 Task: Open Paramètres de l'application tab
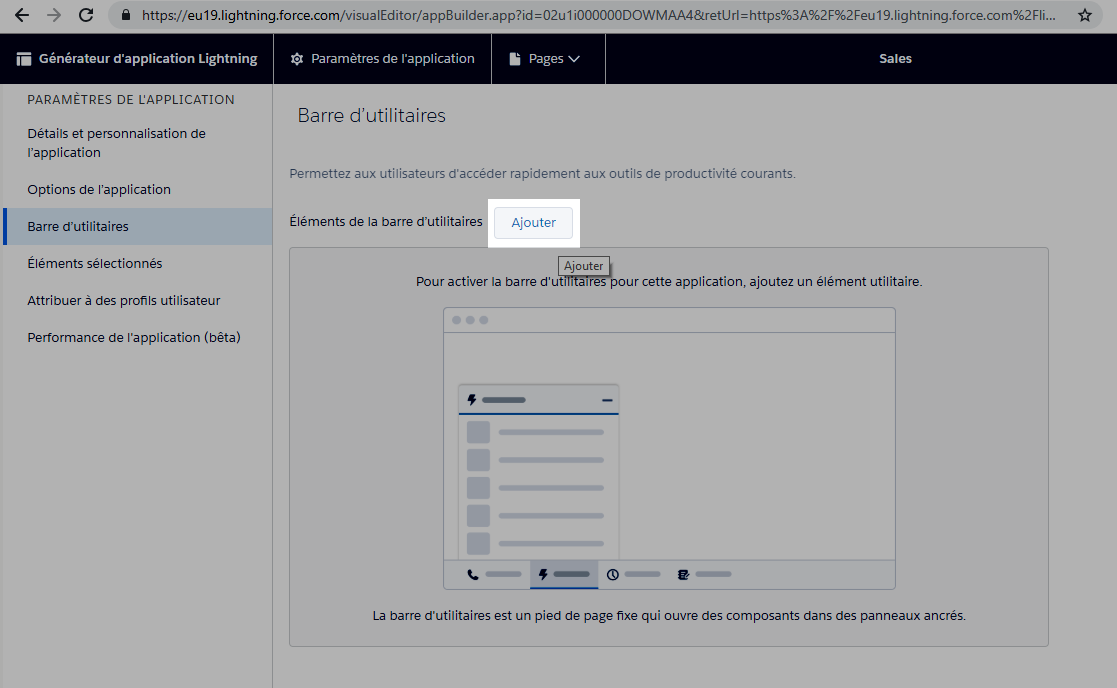[383, 59]
